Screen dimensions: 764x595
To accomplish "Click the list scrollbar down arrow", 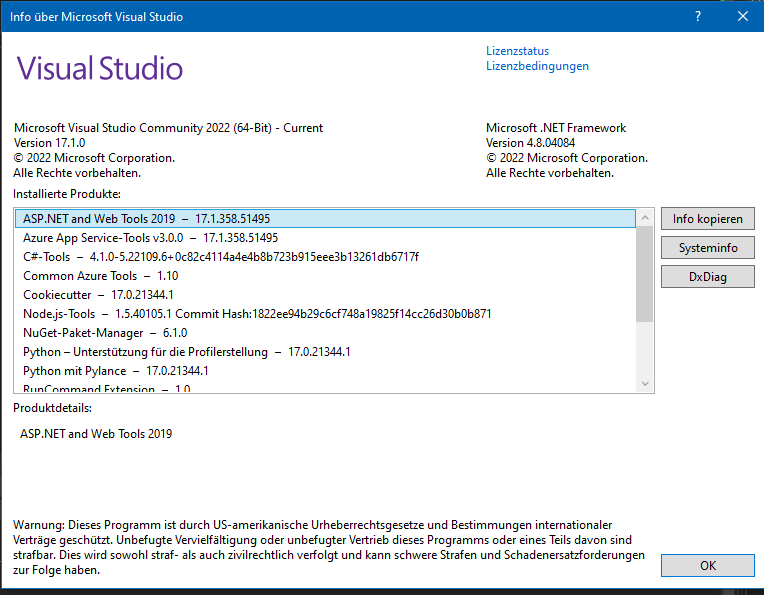I will [x=645, y=384].
